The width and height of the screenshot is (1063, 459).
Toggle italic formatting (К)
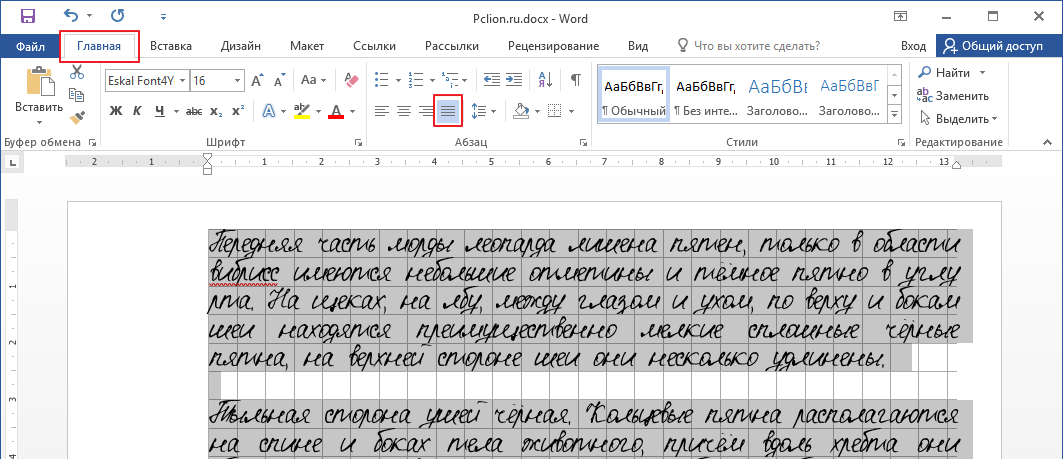(137, 110)
